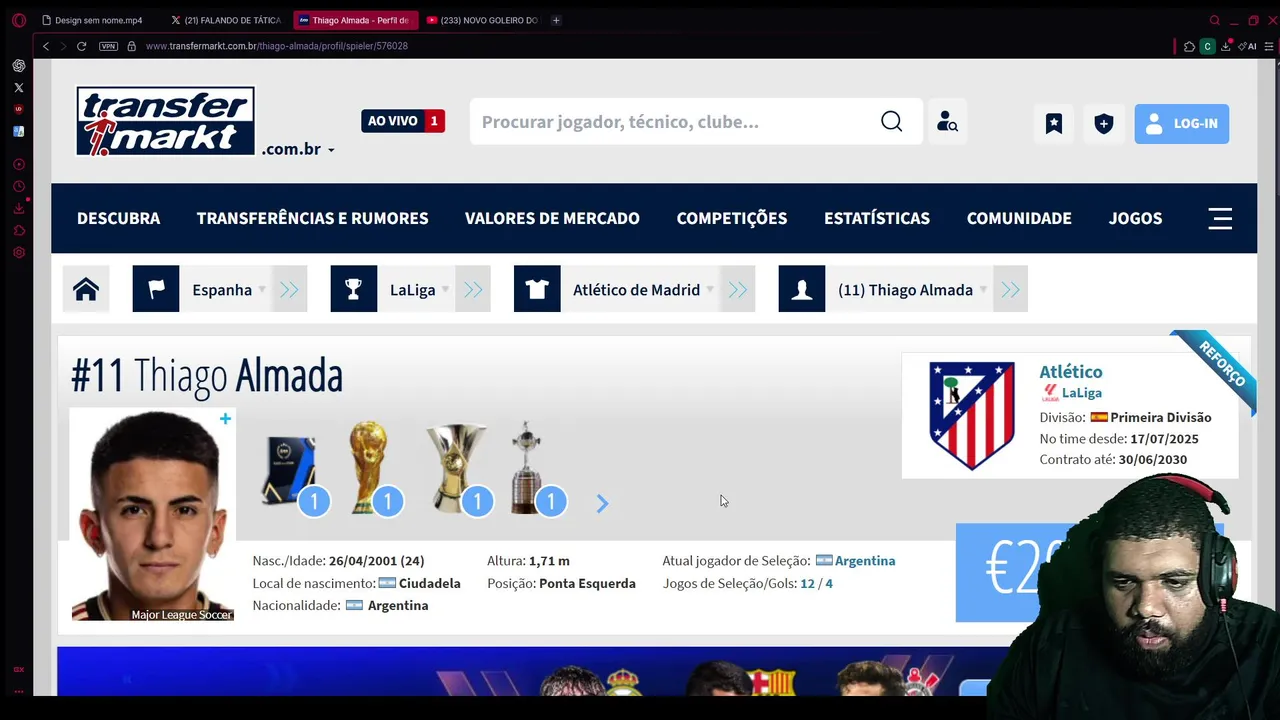Click the search magnifier icon

(891, 121)
